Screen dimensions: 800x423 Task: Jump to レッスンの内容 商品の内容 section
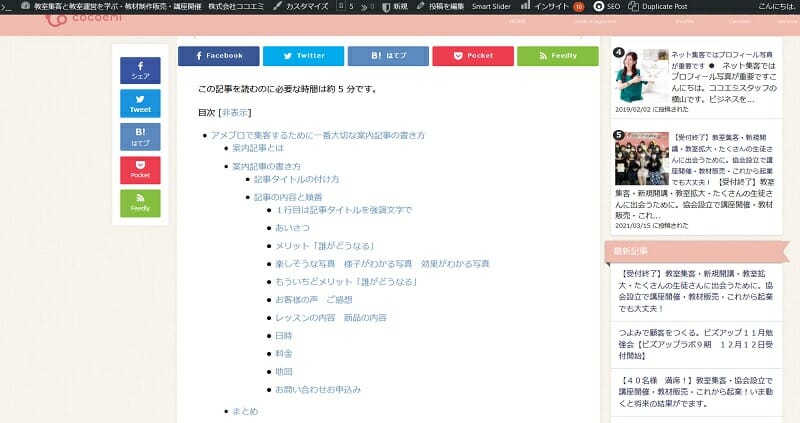pyautogui.click(x=331, y=317)
